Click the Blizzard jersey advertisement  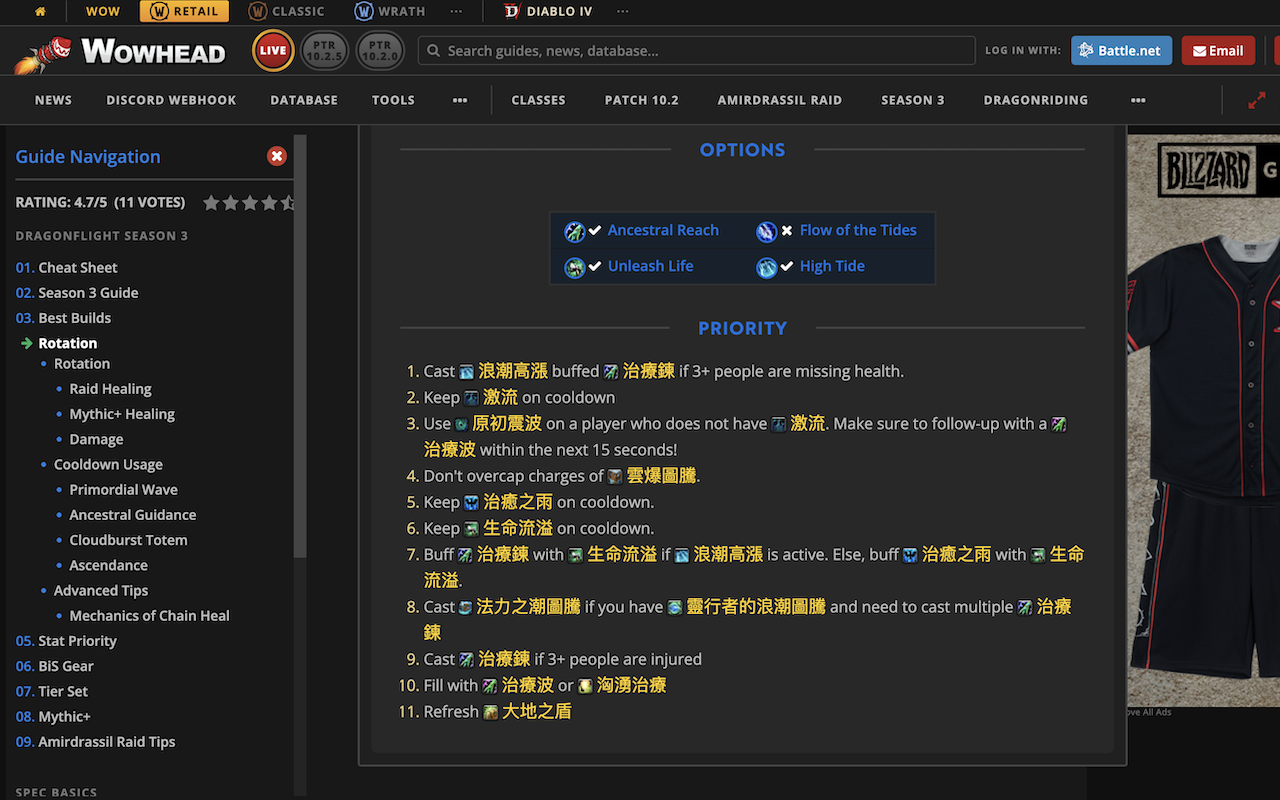(x=1204, y=421)
